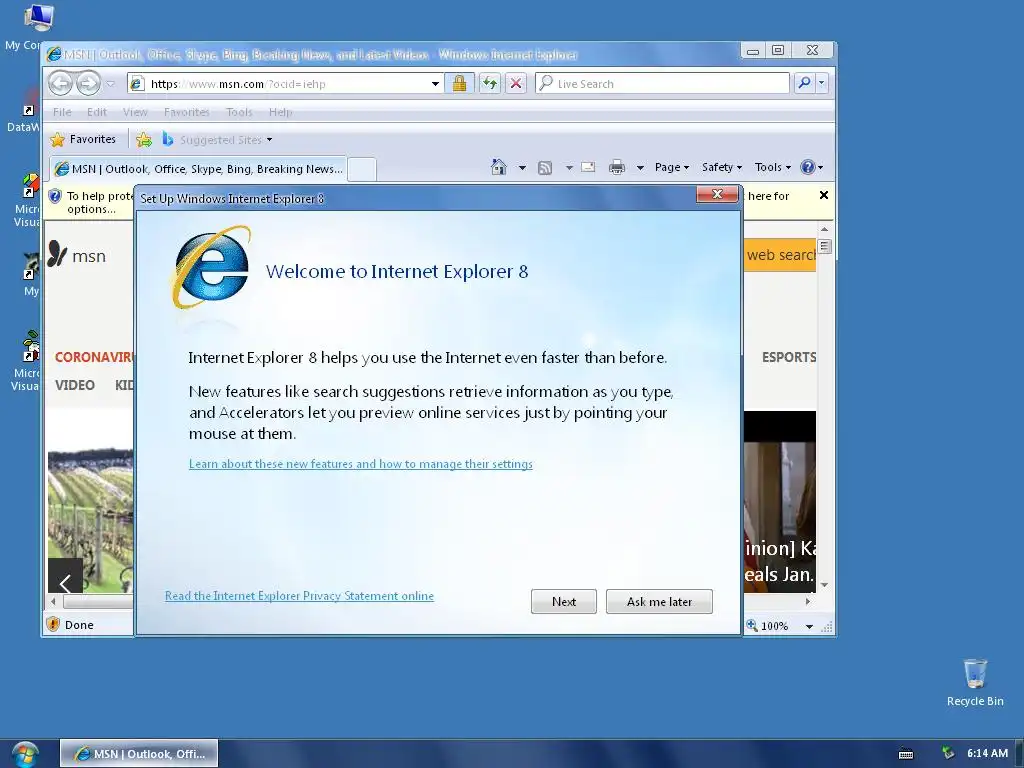Click the red Stop loading icon

coord(516,83)
